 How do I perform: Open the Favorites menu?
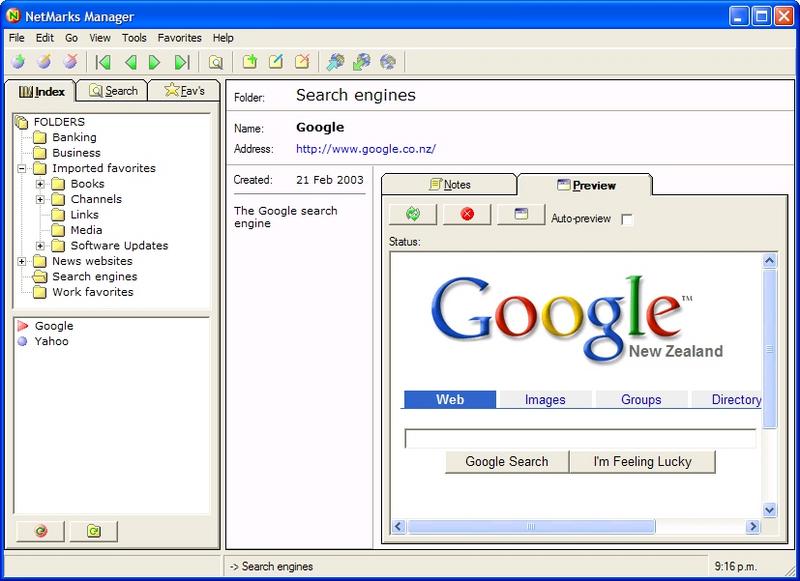(180, 38)
